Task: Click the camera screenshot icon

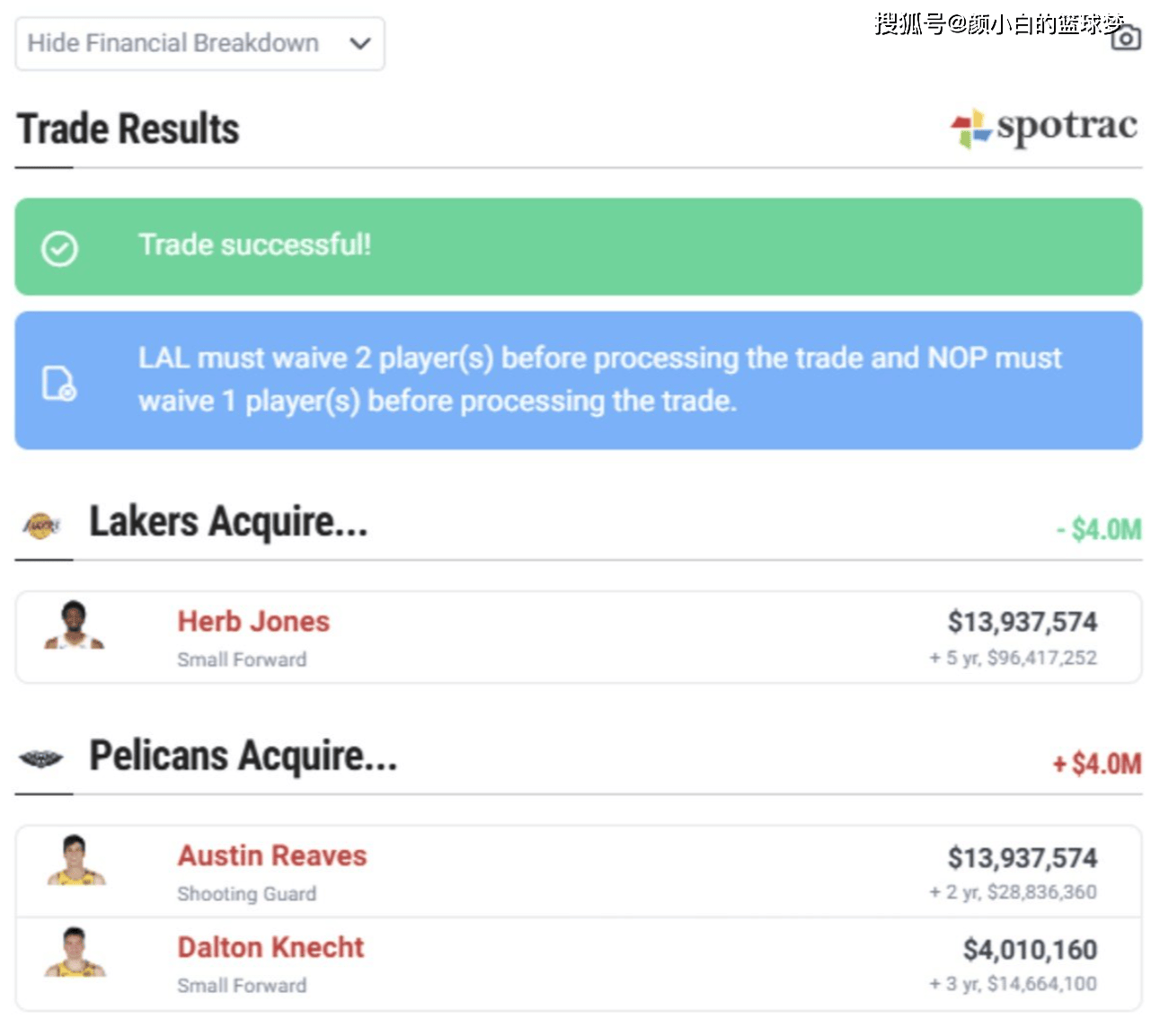Action: coord(1126,37)
